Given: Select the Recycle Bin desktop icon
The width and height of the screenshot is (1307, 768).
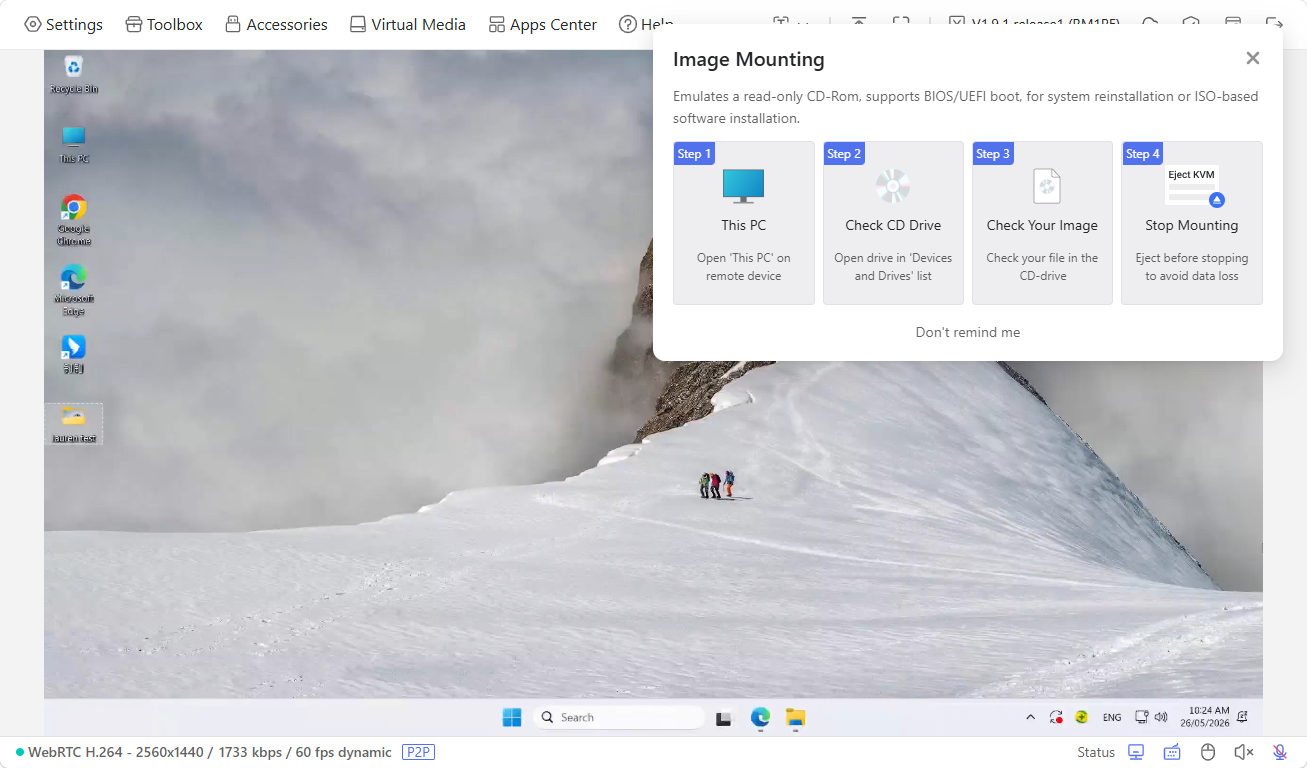Looking at the screenshot, I should point(74,75).
